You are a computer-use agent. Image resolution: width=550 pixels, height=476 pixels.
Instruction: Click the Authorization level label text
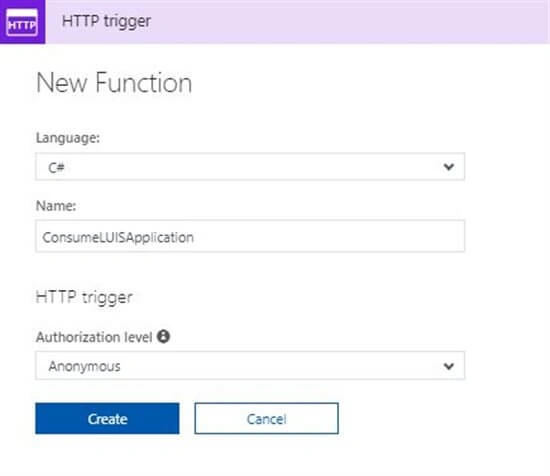(94, 337)
